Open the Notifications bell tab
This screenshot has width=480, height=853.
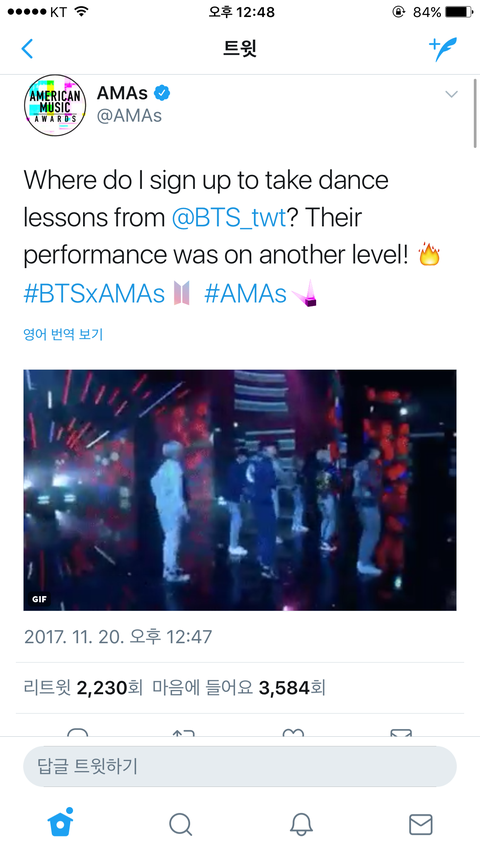pos(300,824)
